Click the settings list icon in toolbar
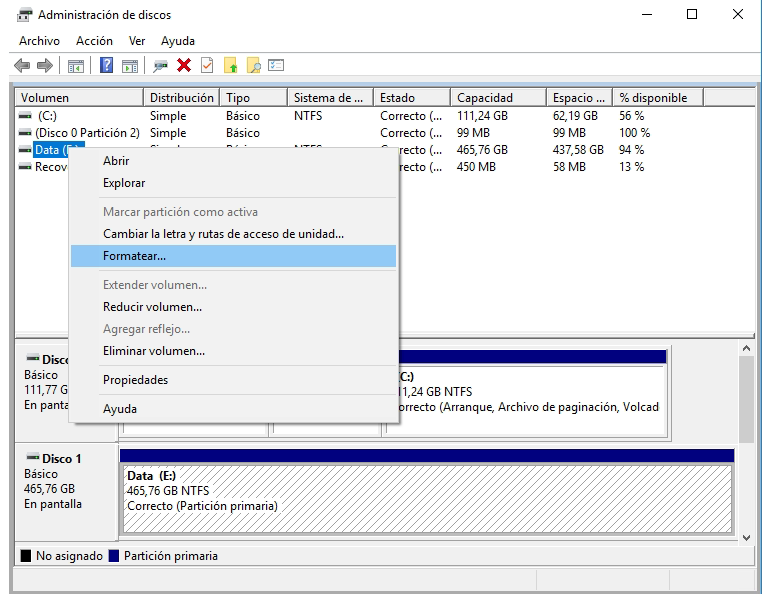Screen dimensions: 766x600 tap(277, 66)
